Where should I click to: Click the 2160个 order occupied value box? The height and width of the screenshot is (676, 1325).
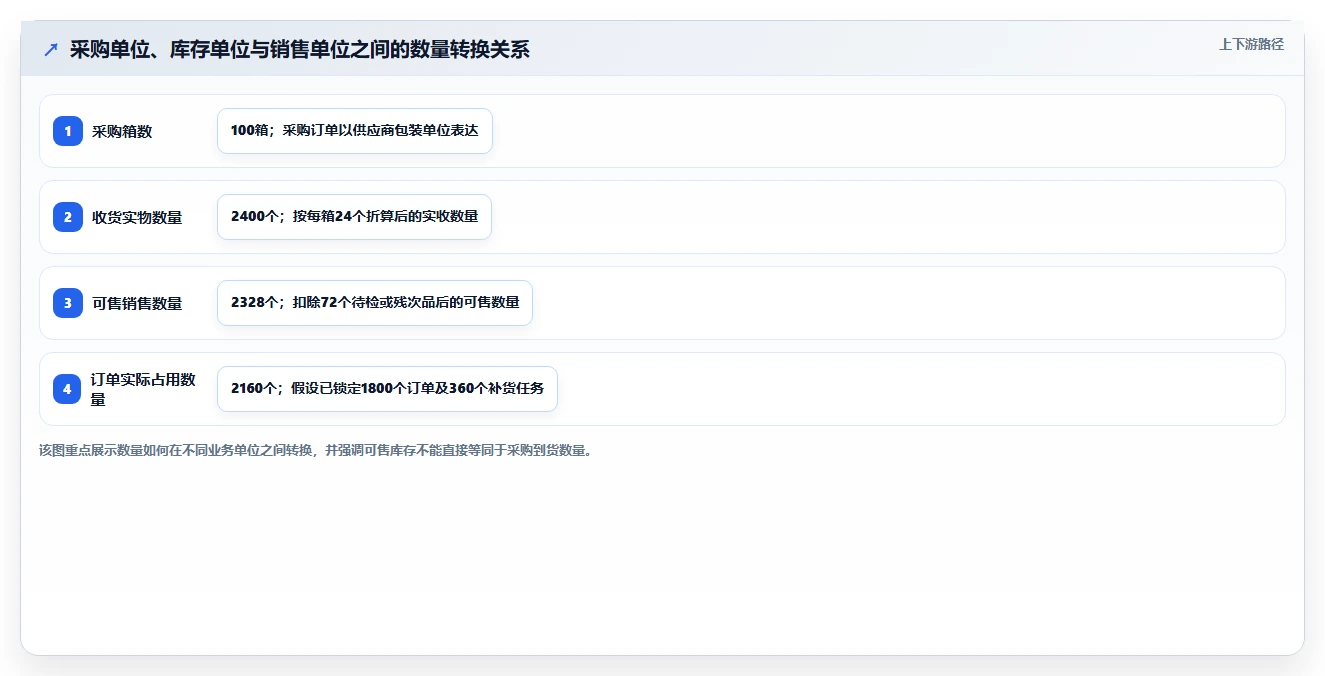point(387,389)
